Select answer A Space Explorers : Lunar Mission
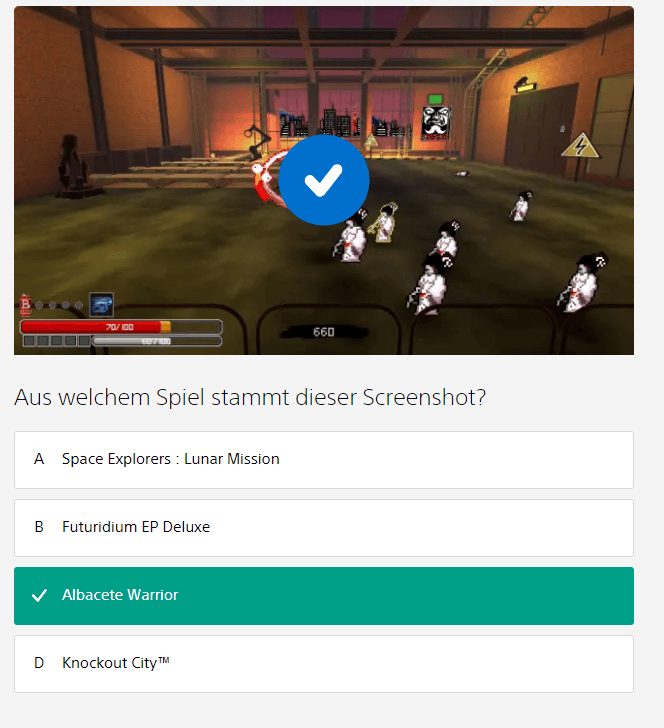The height and width of the screenshot is (728, 664). (x=324, y=460)
